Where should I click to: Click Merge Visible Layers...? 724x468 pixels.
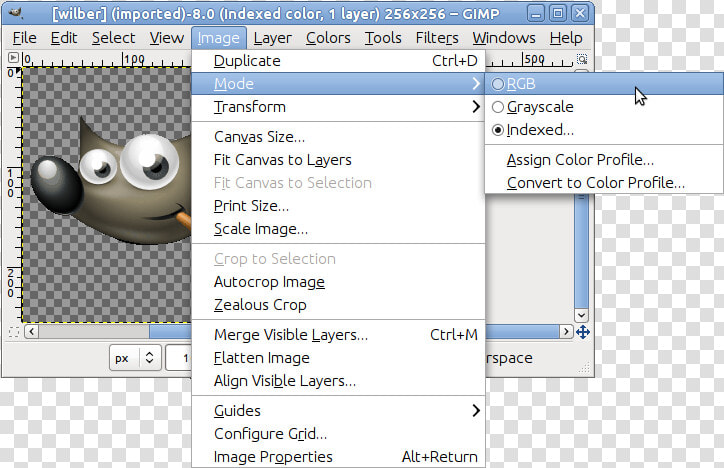tap(338, 335)
